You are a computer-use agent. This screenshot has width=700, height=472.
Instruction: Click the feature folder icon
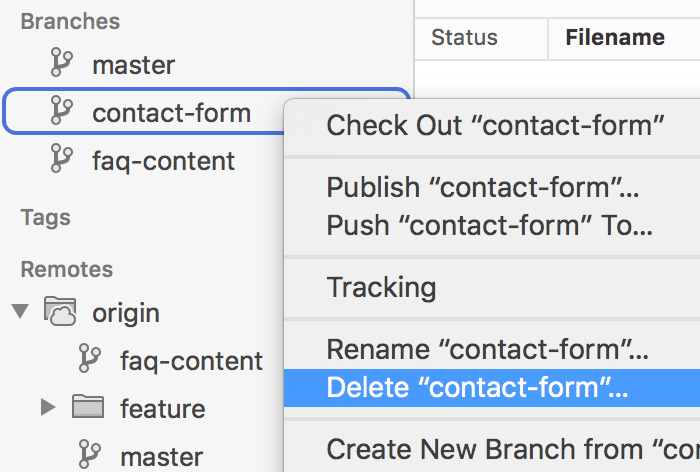coord(89,408)
